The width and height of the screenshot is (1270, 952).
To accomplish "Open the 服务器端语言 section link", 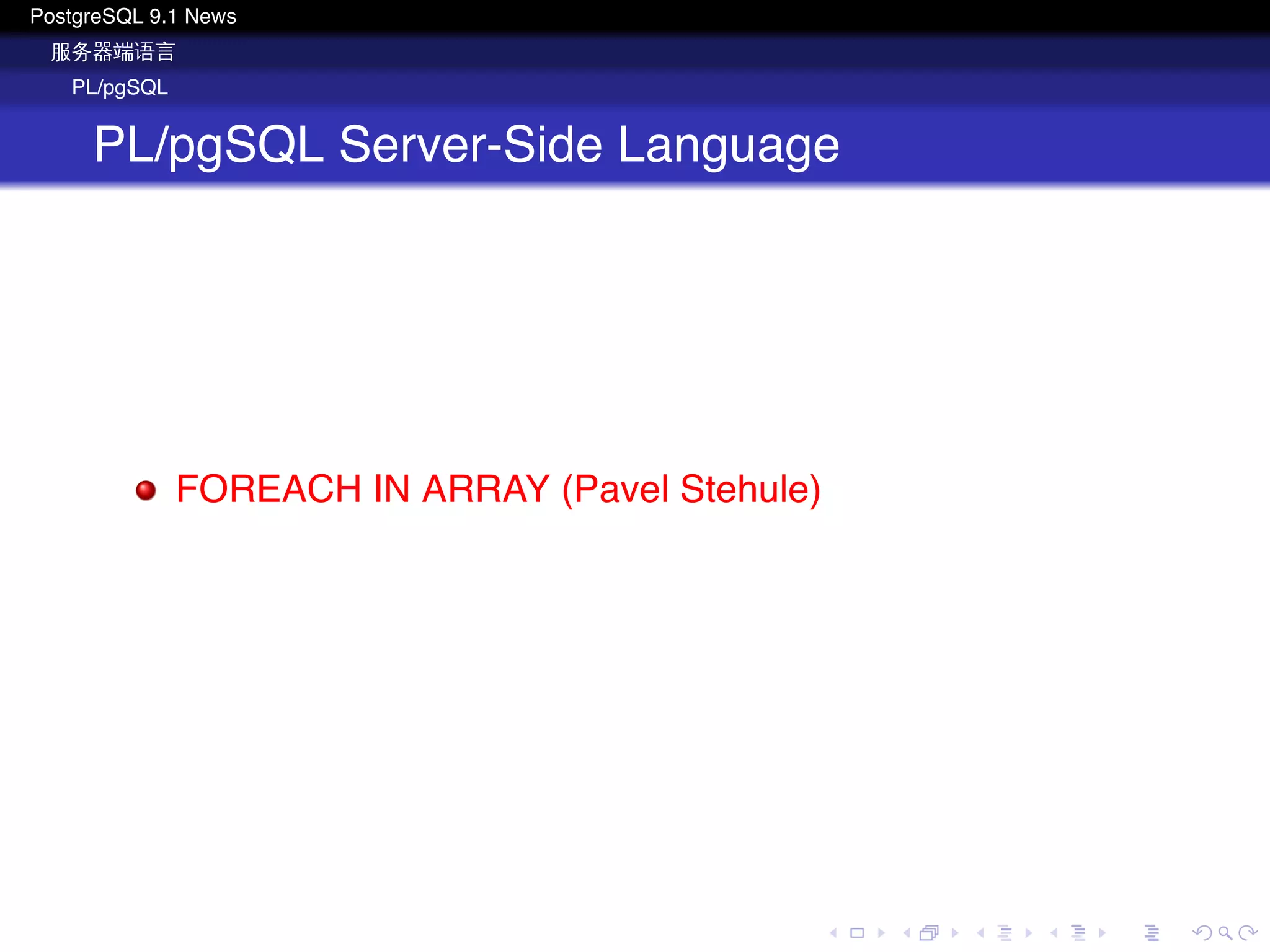I will [x=113, y=52].
